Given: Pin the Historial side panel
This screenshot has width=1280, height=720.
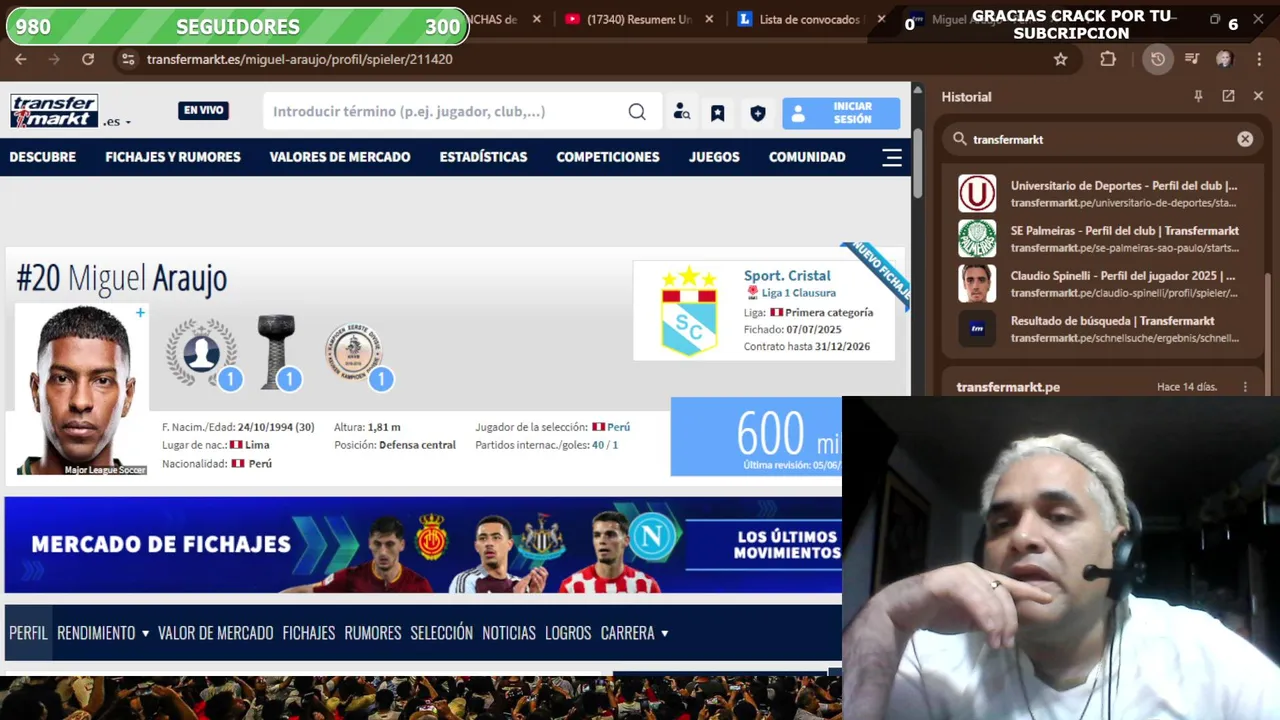Looking at the screenshot, I should coord(1198,96).
